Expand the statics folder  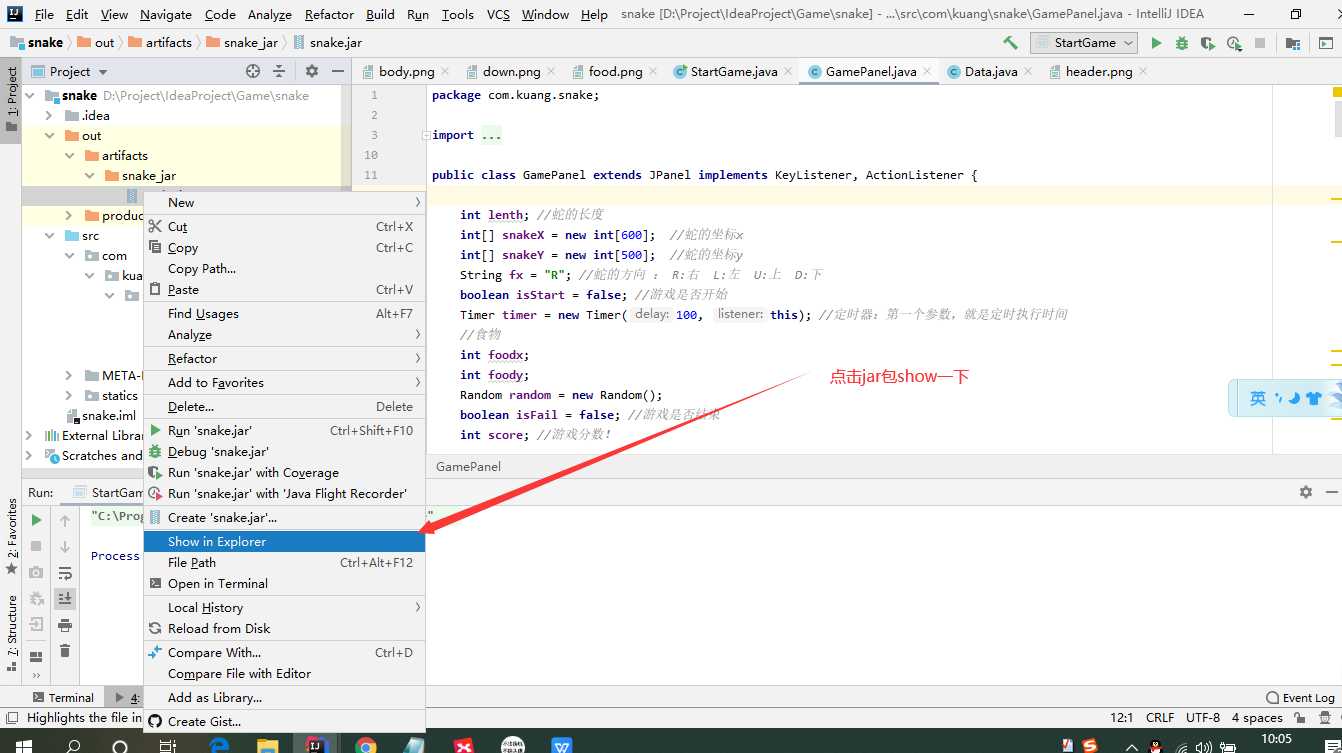pyautogui.click(x=69, y=396)
